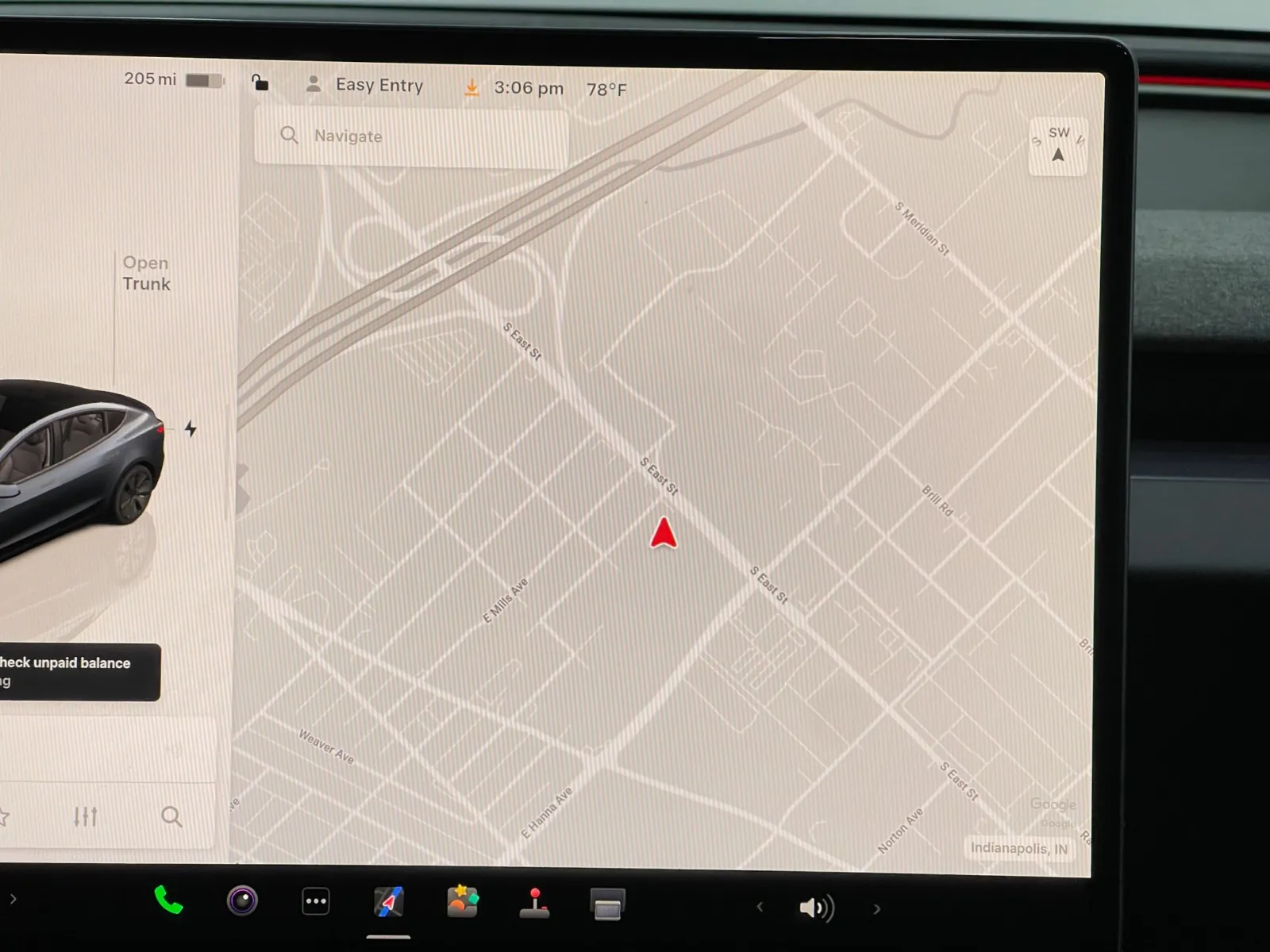Open media equalizer settings
1270x952 pixels.
(x=86, y=816)
